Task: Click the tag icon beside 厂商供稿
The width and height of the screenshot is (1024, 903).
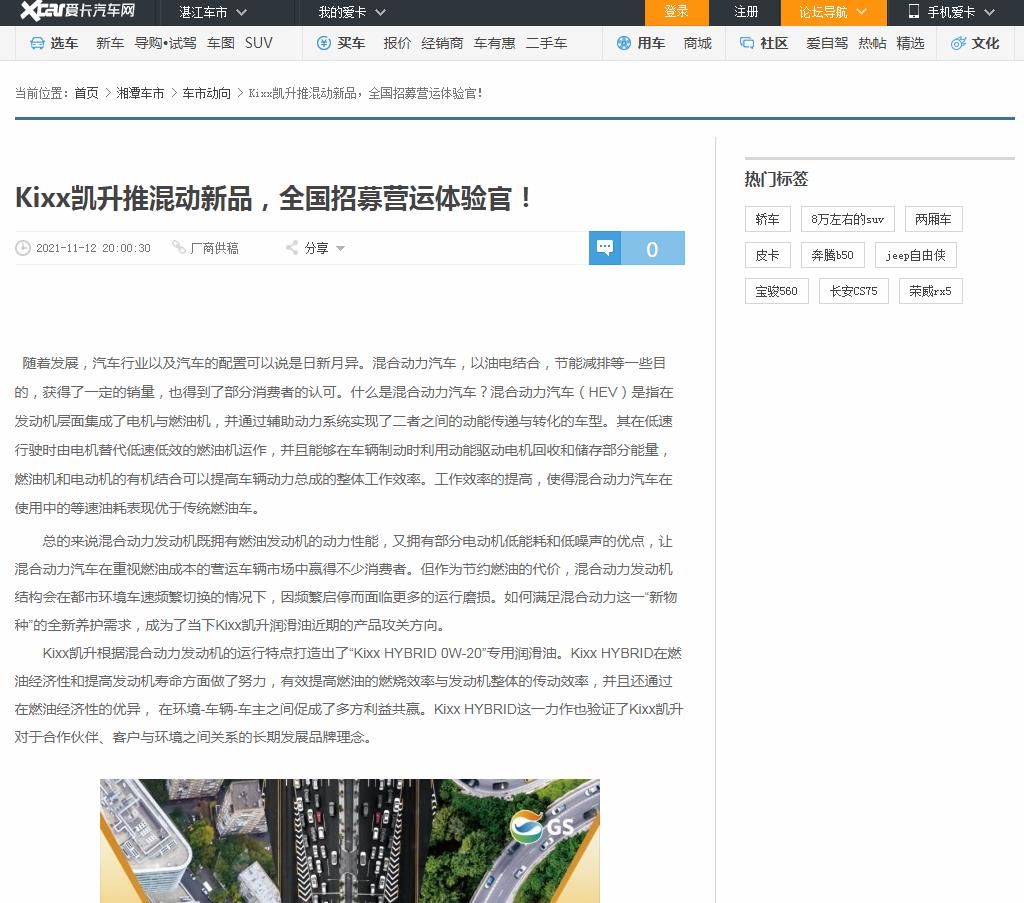Action: [x=178, y=247]
